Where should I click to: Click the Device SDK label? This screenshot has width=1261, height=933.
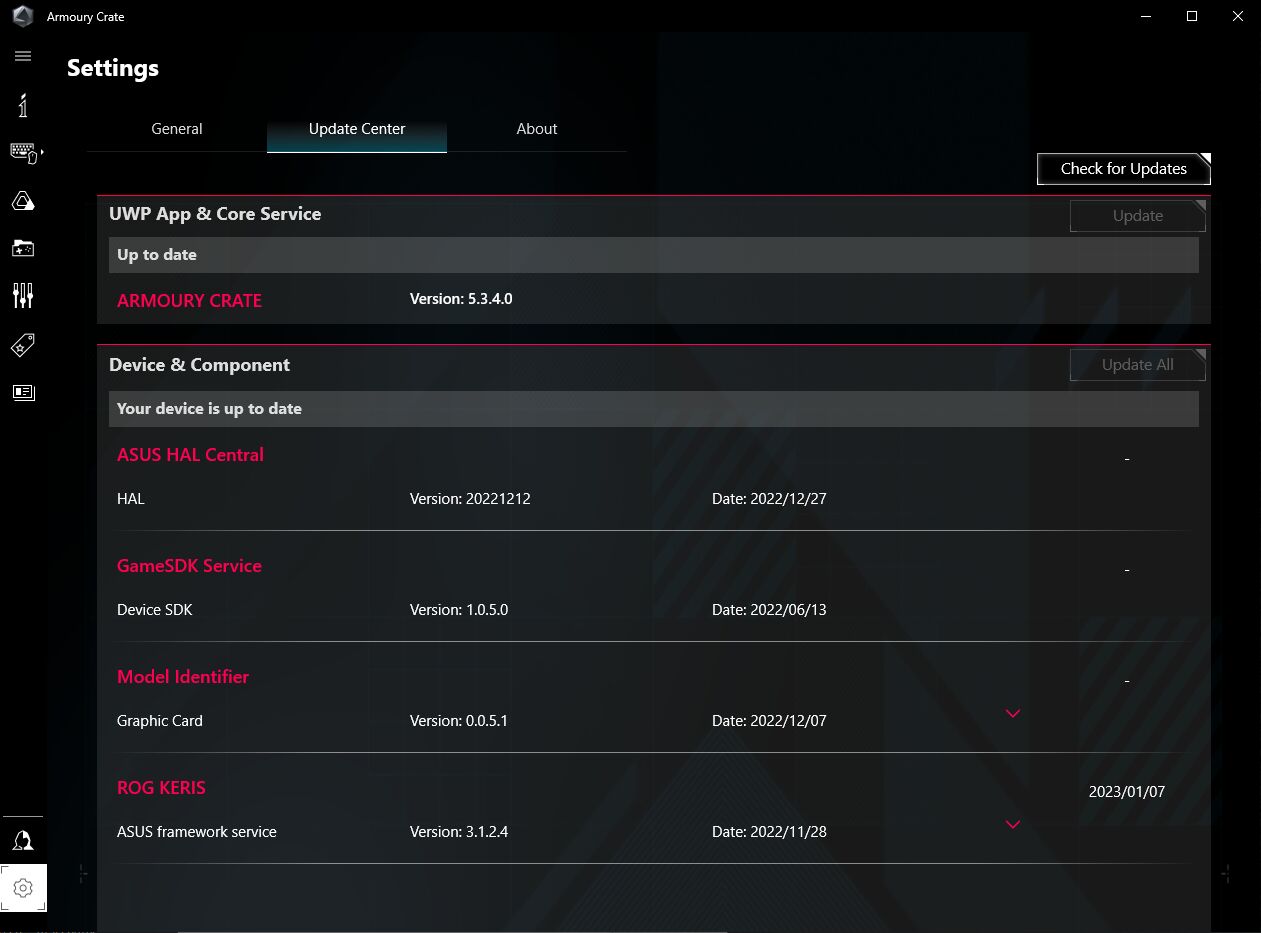[154, 609]
